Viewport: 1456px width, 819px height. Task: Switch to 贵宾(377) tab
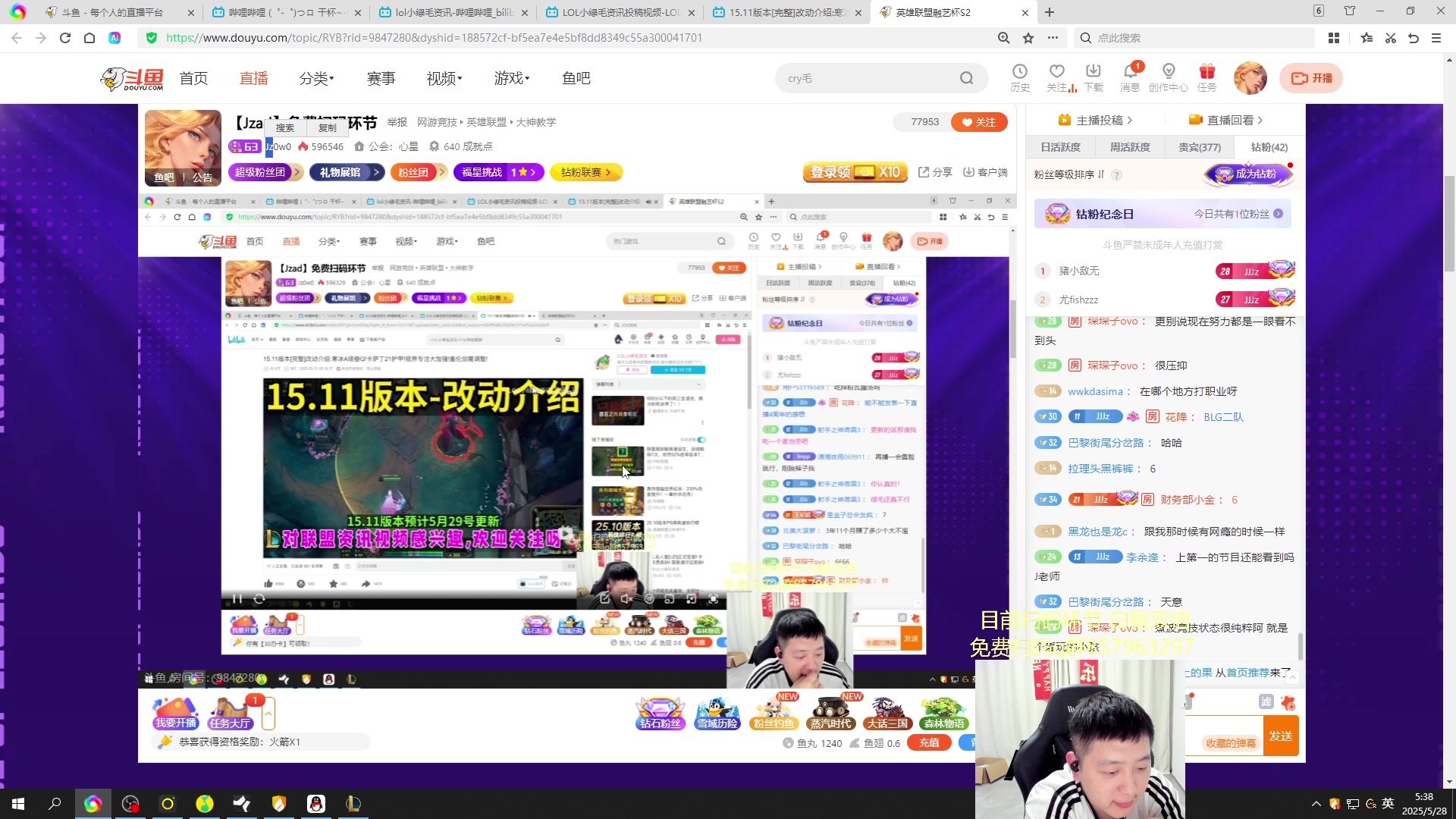[x=1200, y=147]
